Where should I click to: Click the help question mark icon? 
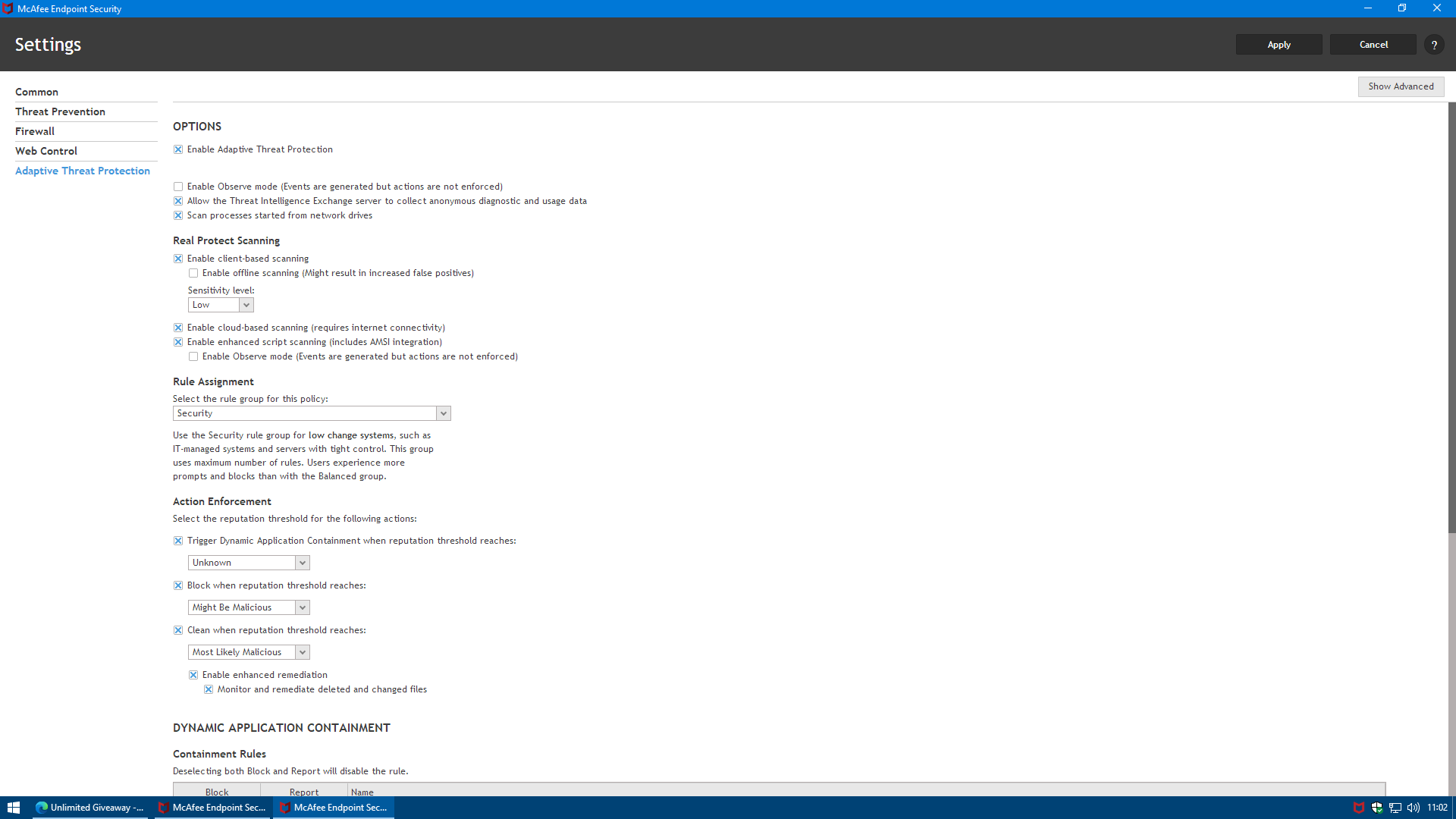pos(1433,45)
